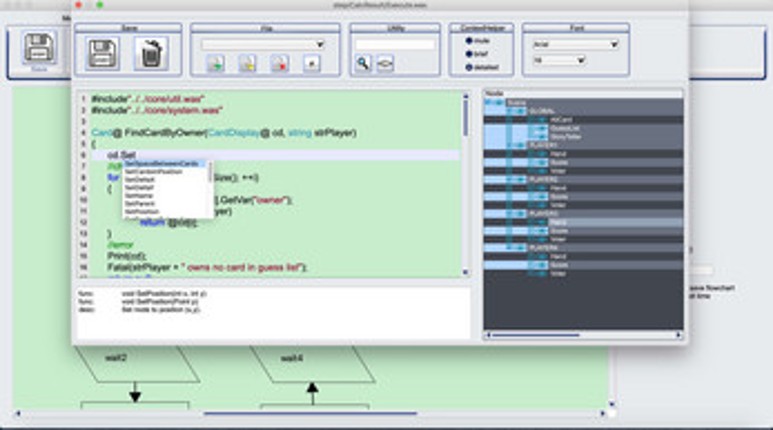The height and width of the screenshot is (430, 773).
Task: Select Hand under PLAYER2
Action: pos(558,188)
